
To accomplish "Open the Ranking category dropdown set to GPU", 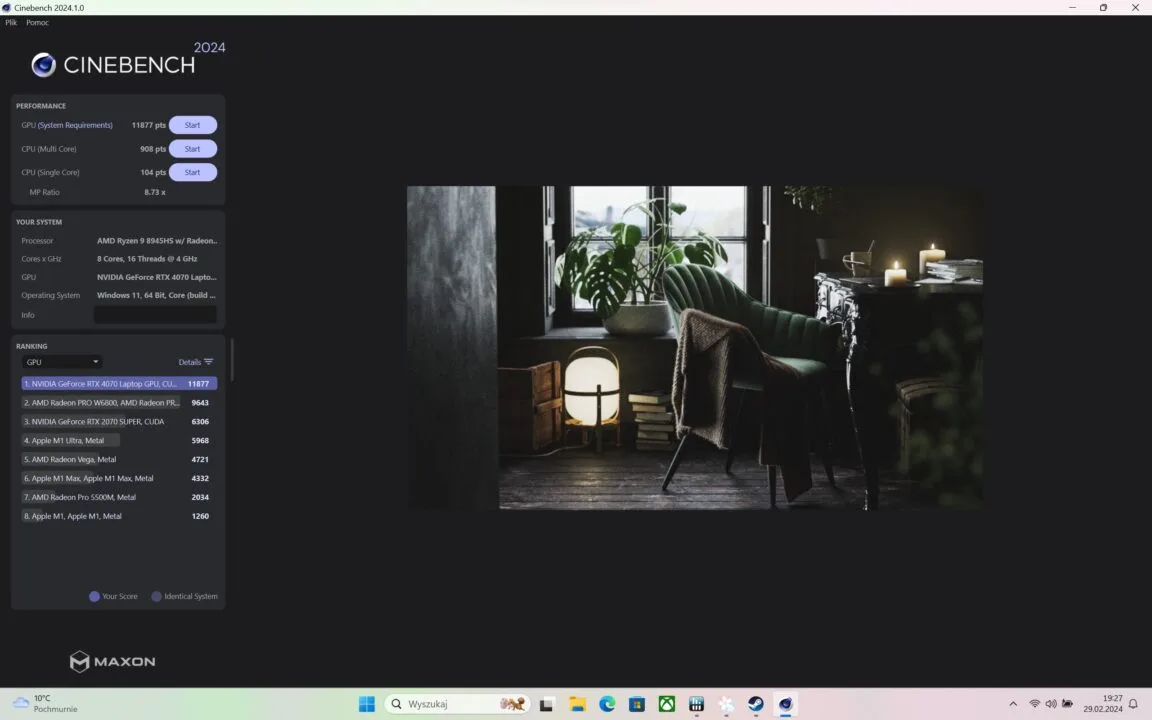I will click(61, 361).
